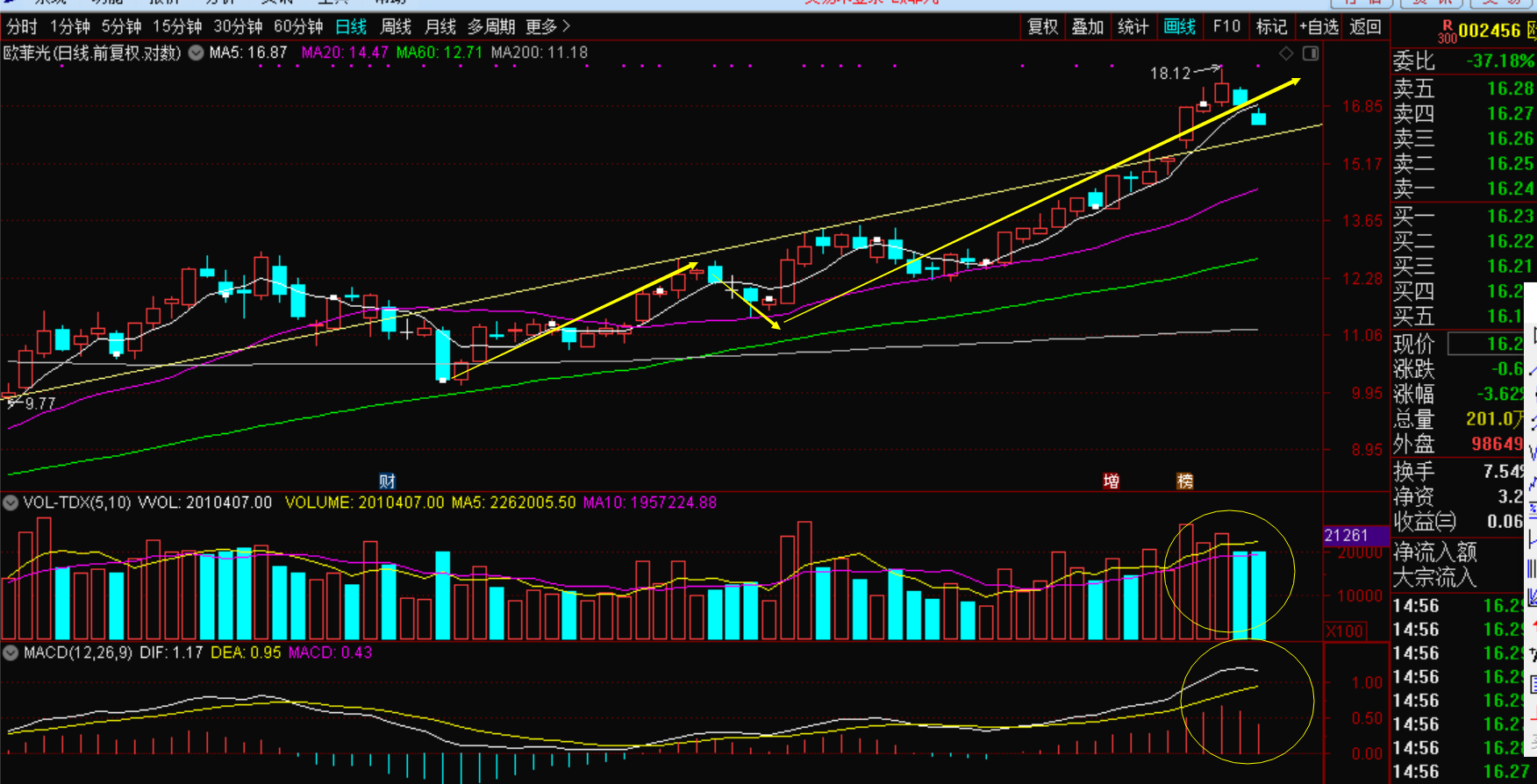The height and width of the screenshot is (784, 1537).
Task: Click the 18.12 high price label
Action: pos(1170,73)
